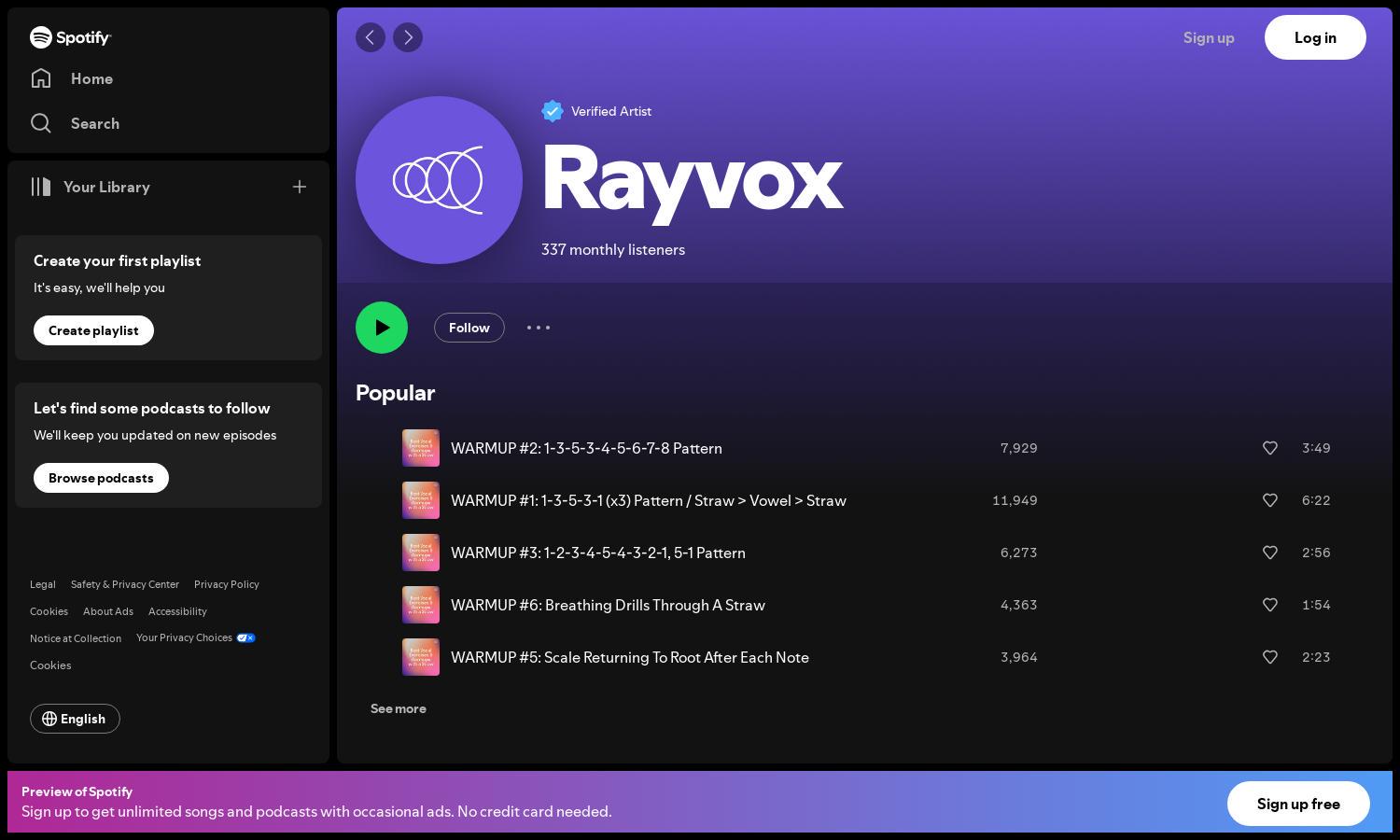Click the 11,949 play count

(x=1015, y=500)
